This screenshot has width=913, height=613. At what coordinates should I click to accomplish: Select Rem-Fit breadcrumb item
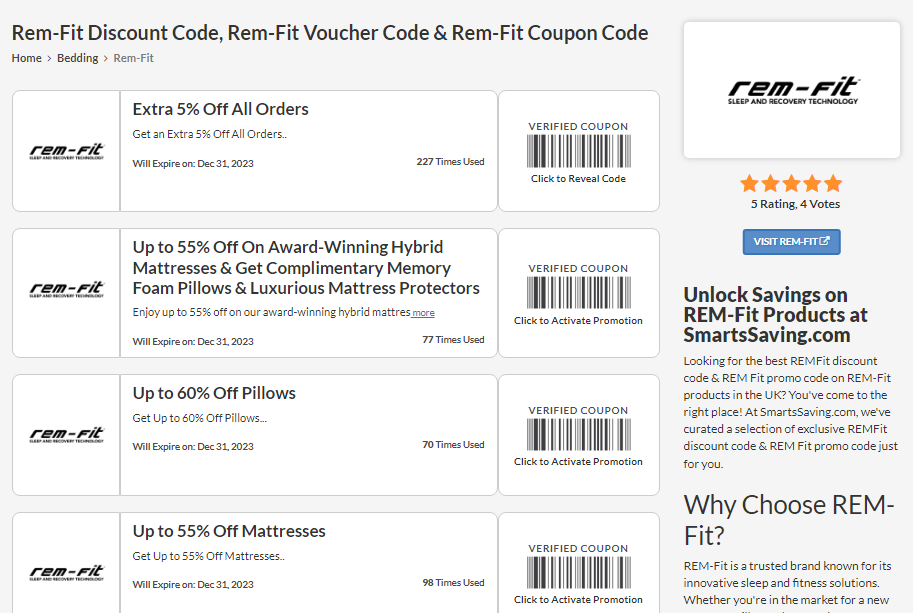133,58
